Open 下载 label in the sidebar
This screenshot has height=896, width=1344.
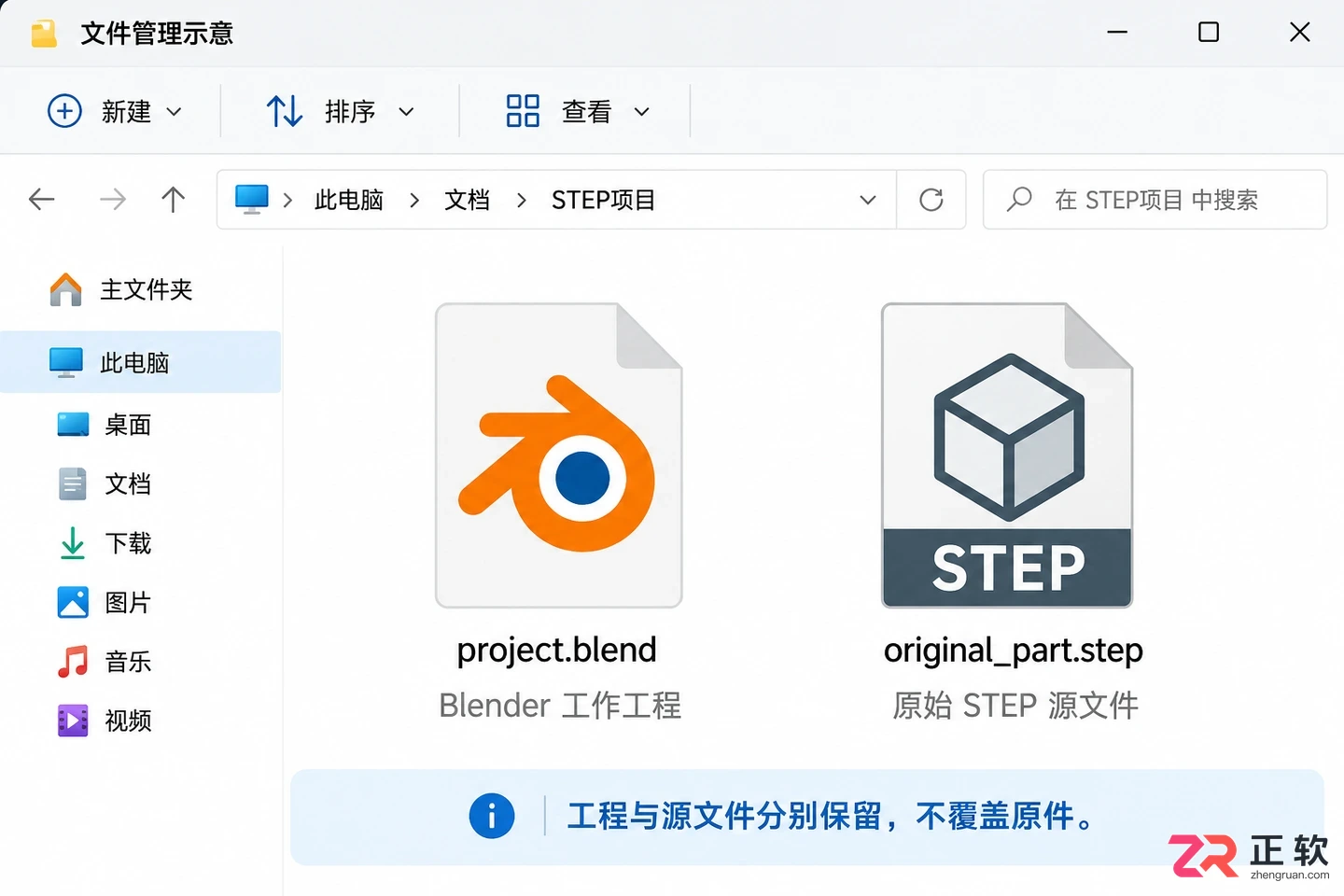(128, 543)
